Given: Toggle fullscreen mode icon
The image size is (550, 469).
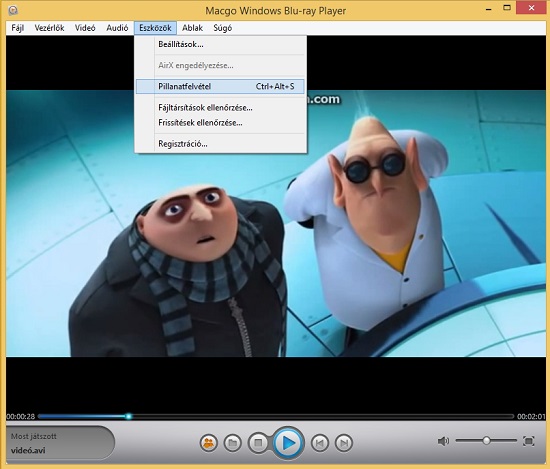Looking at the screenshot, I should pos(529,441).
